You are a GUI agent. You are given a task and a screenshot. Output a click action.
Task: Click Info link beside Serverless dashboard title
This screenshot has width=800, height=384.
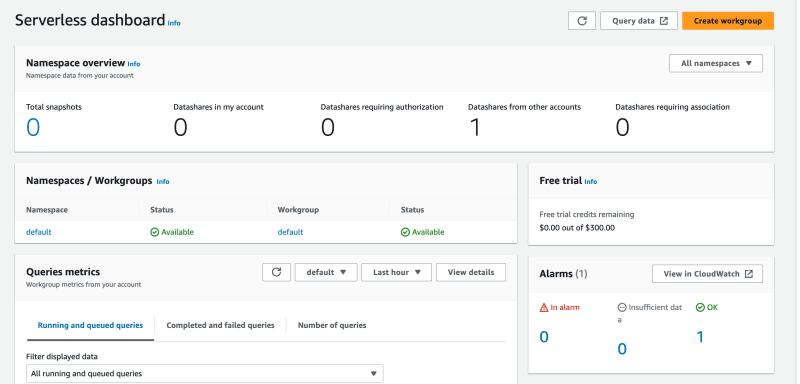[174, 23]
